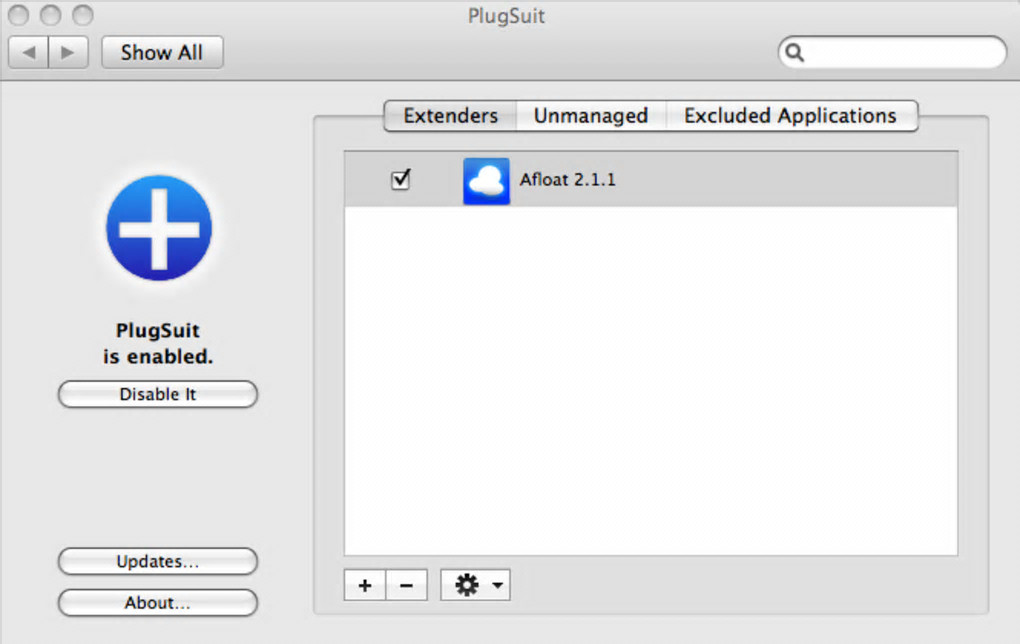Click the Afloat cloud icon
Image resolution: width=1020 pixels, height=644 pixels.
pyautogui.click(x=486, y=181)
